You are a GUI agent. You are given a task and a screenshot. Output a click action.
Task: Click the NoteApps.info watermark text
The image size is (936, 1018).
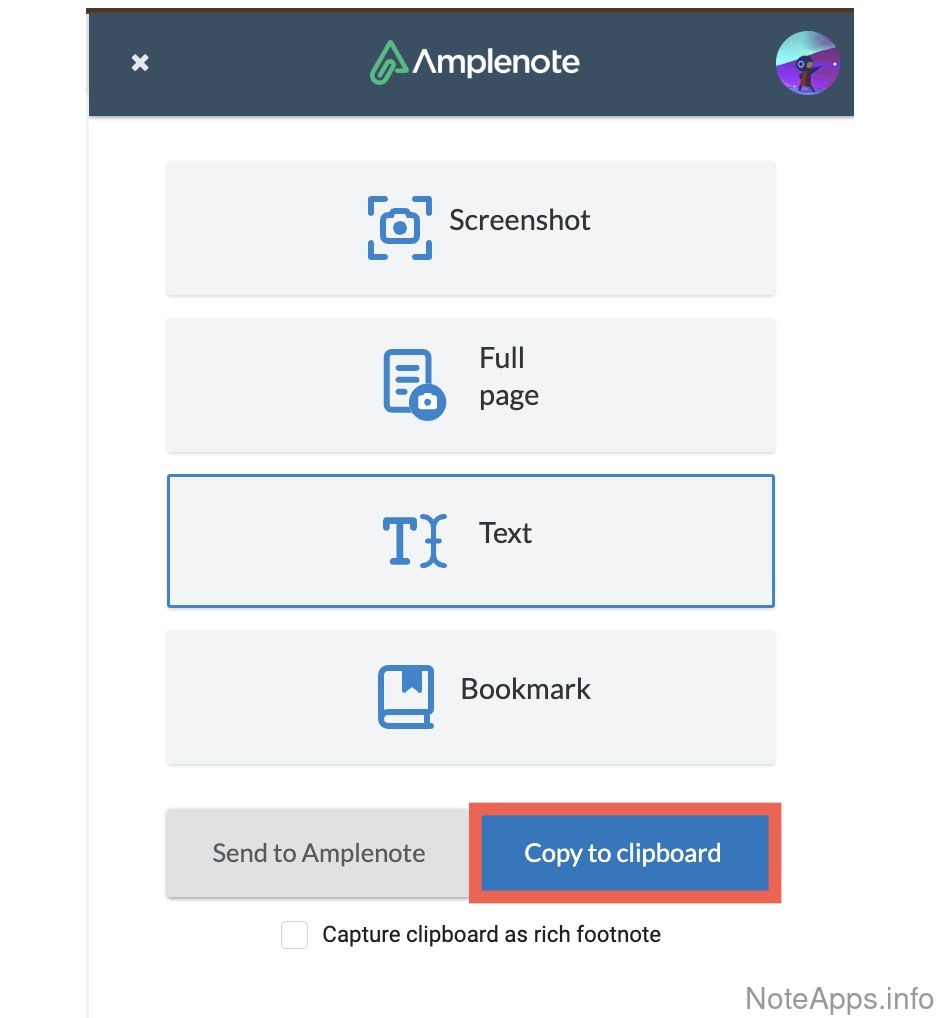[839, 997]
